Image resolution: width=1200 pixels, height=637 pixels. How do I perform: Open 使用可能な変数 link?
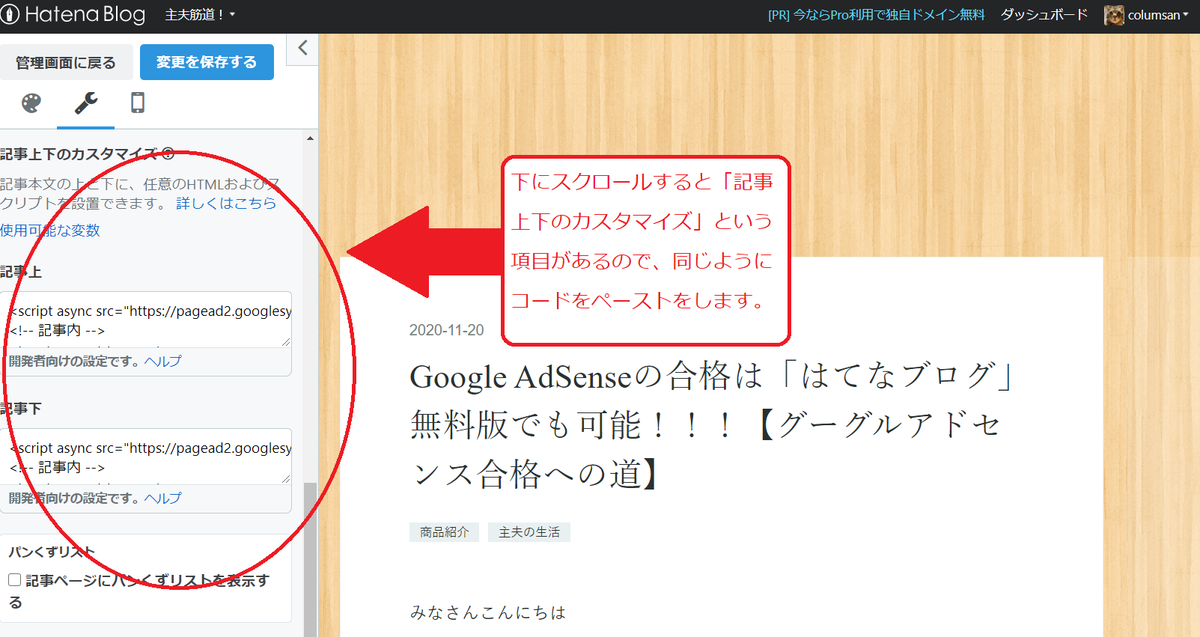point(50,230)
